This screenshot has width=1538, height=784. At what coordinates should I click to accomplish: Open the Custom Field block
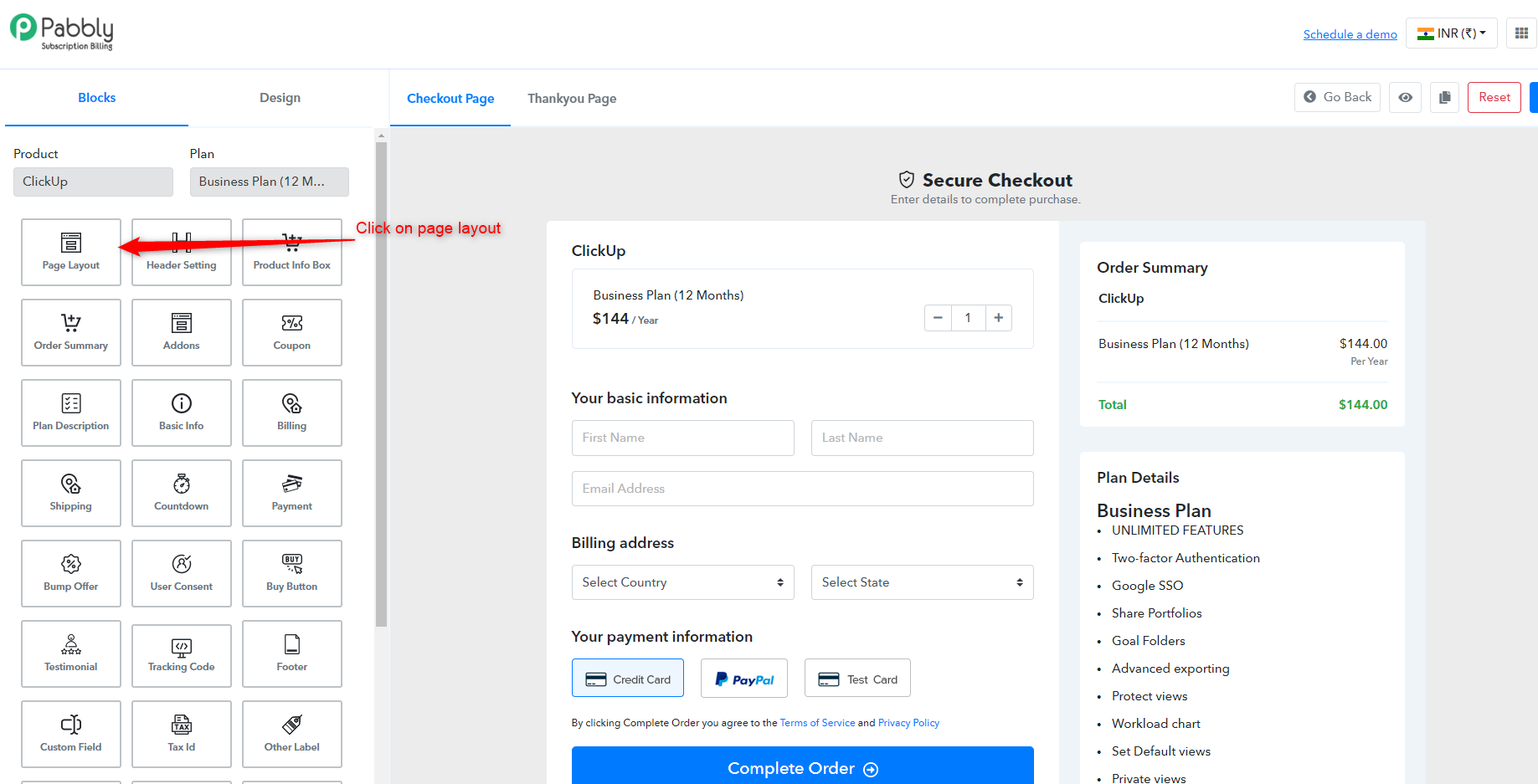click(x=71, y=734)
